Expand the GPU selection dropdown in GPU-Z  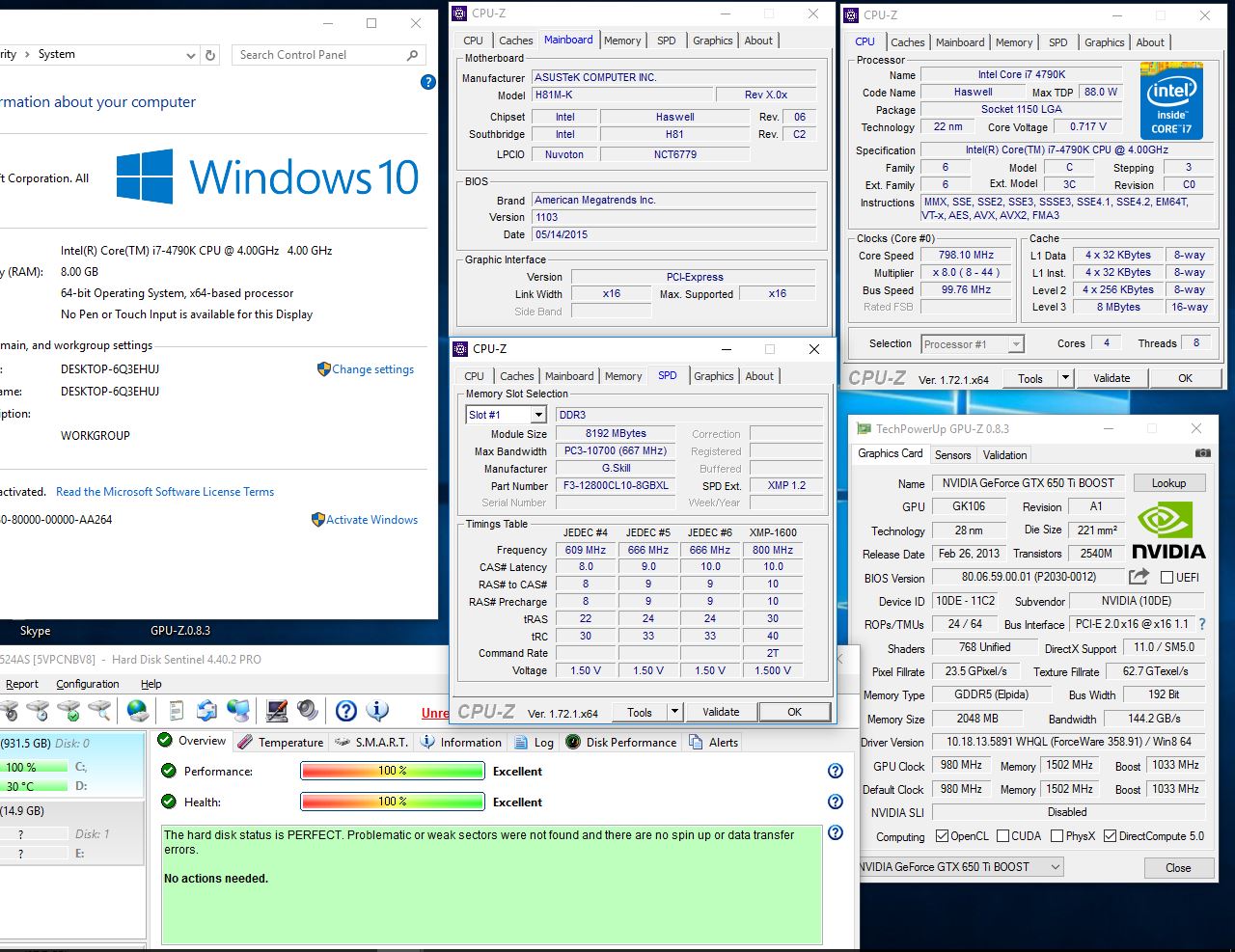click(1055, 867)
